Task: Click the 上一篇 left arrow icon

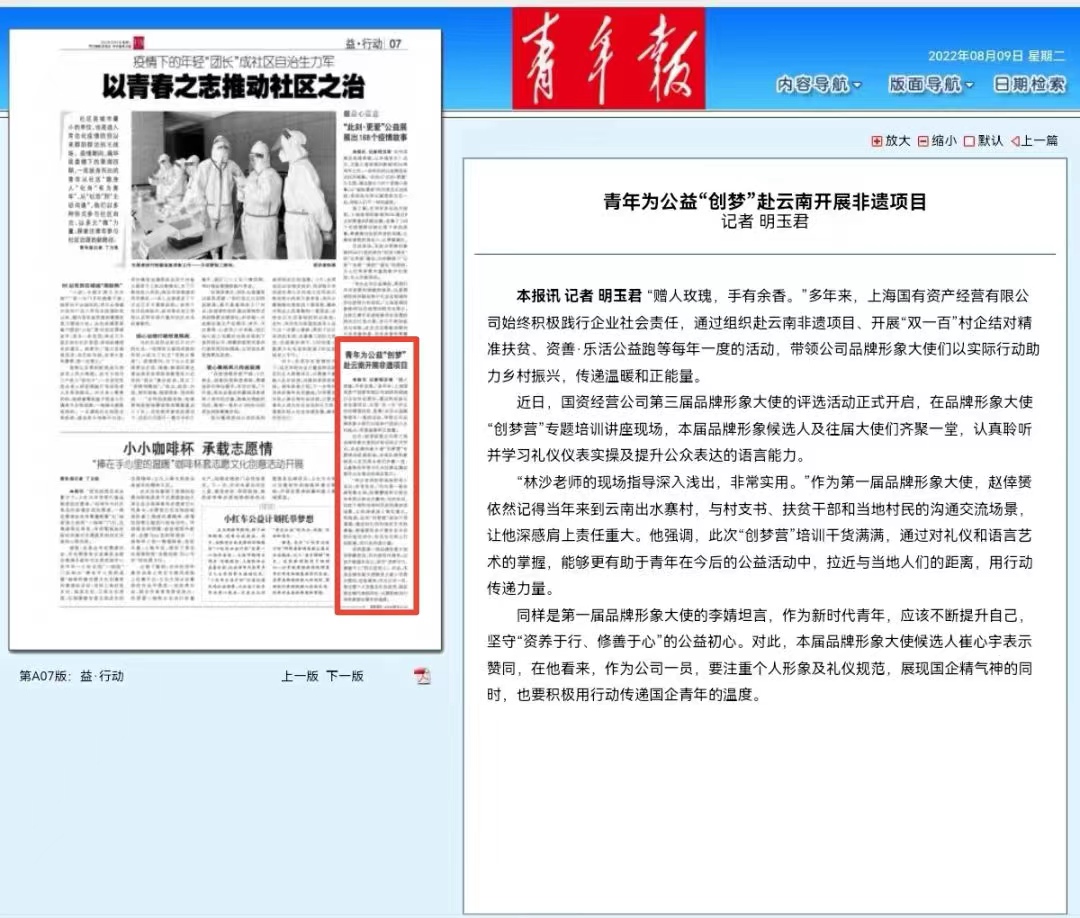Action: point(1015,141)
